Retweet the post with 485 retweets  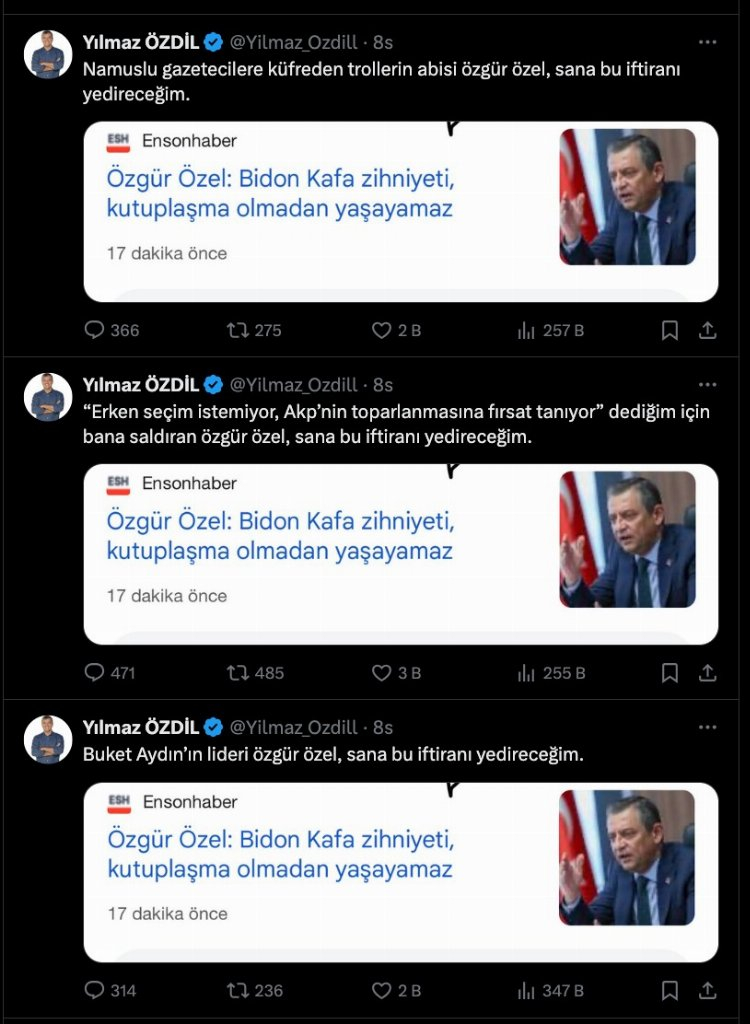coord(238,673)
